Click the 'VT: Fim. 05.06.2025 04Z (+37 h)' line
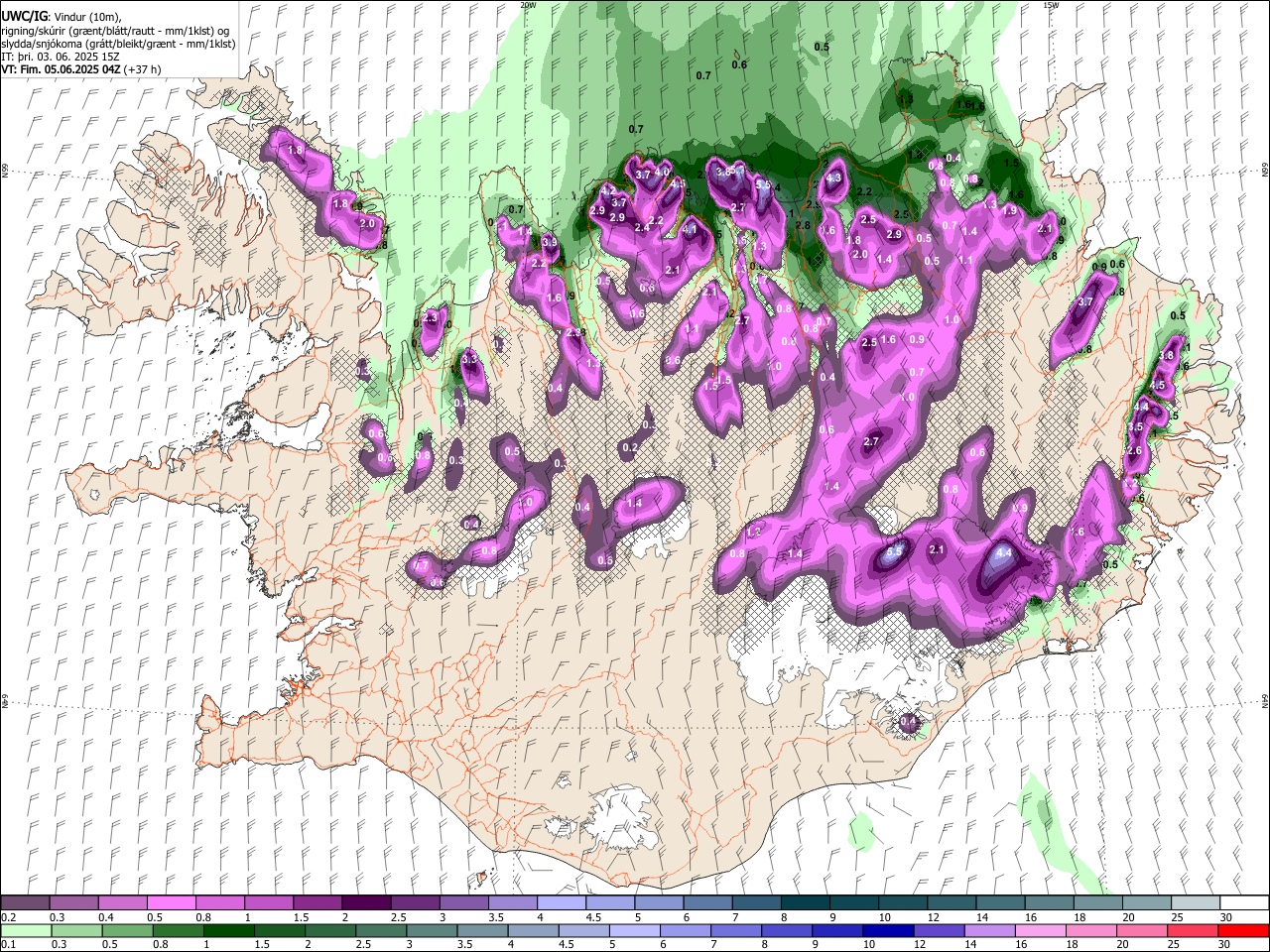The width and height of the screenshot is (1270, 952). click(x=81, y=69)
